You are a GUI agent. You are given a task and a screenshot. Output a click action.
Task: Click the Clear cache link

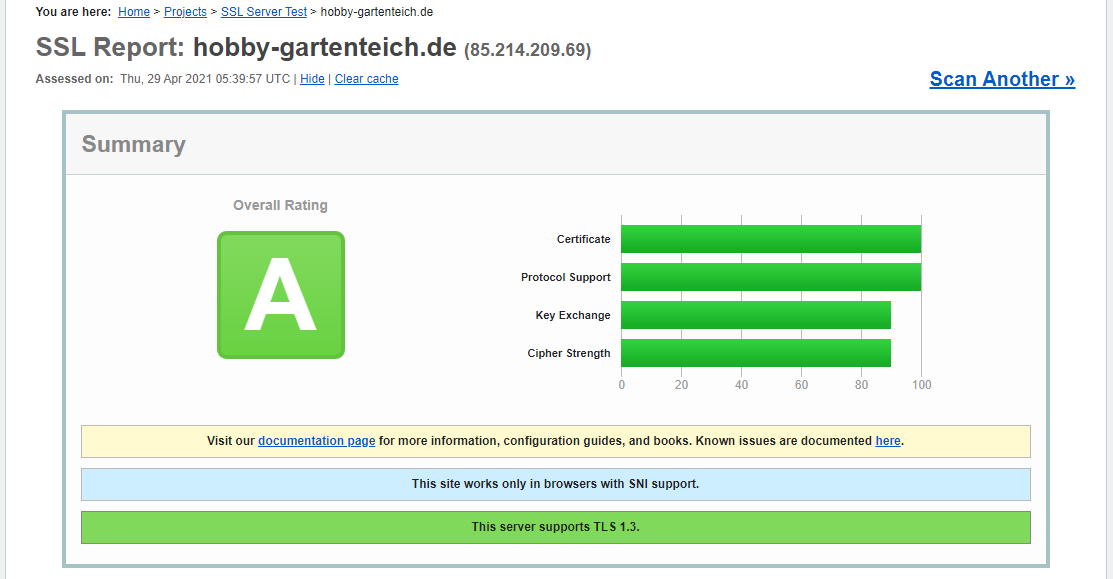coord(366,79)
